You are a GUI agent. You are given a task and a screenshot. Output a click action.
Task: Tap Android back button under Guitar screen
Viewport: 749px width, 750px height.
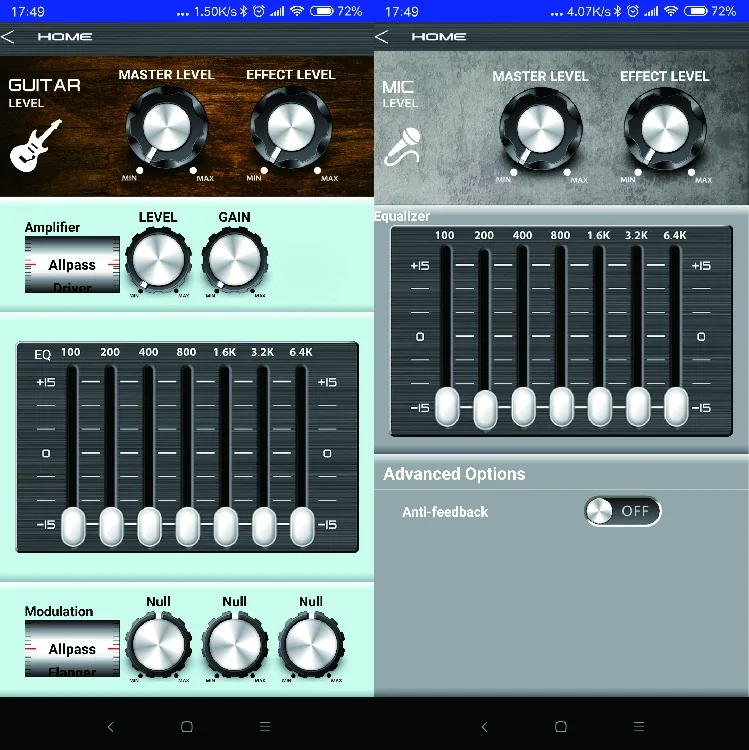110,727
